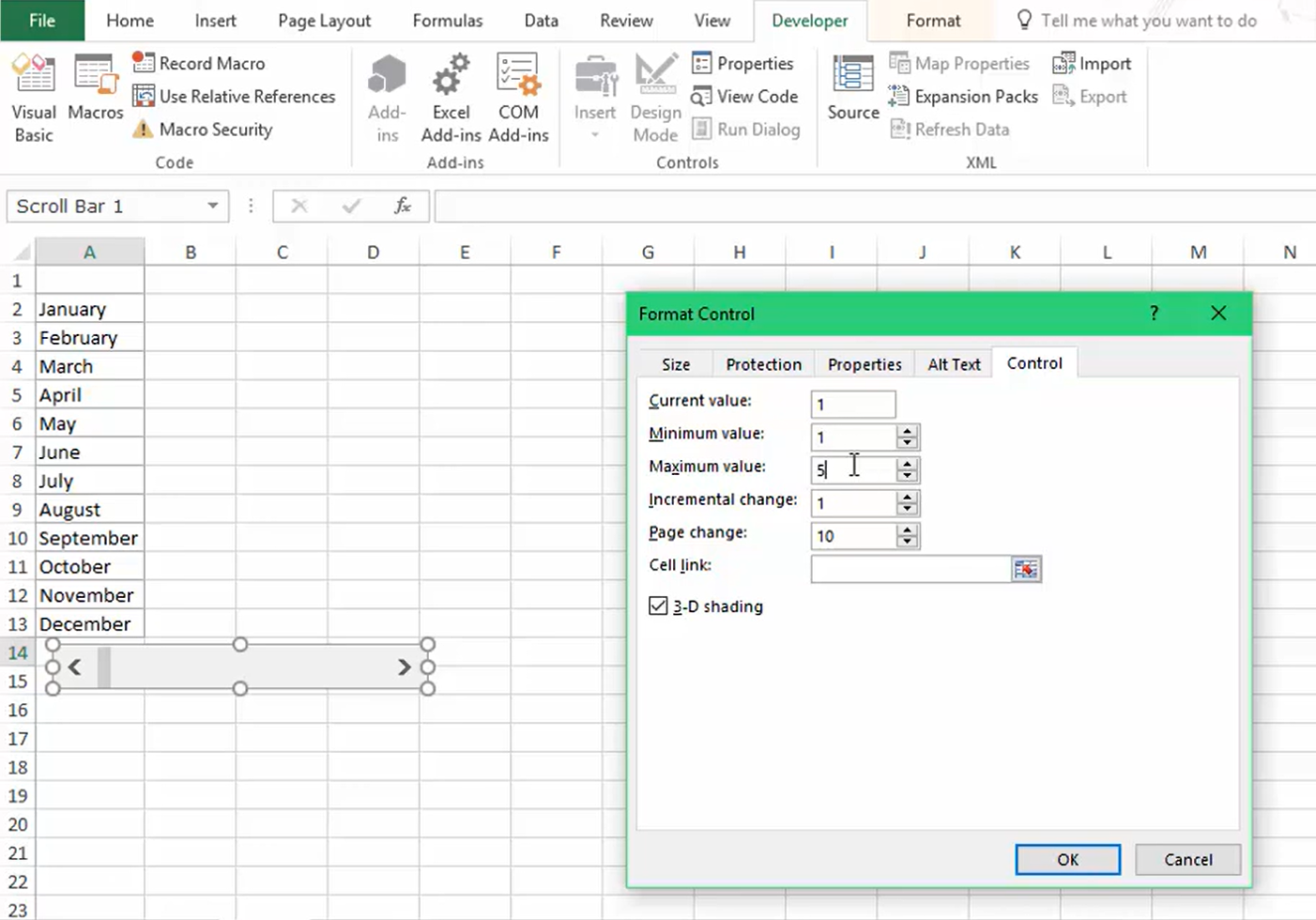This screenshot has height=920, width=1316.
Task: Toggle the 3-D shading checkbox
Action: pyautogui.click(x=658, y=606)
